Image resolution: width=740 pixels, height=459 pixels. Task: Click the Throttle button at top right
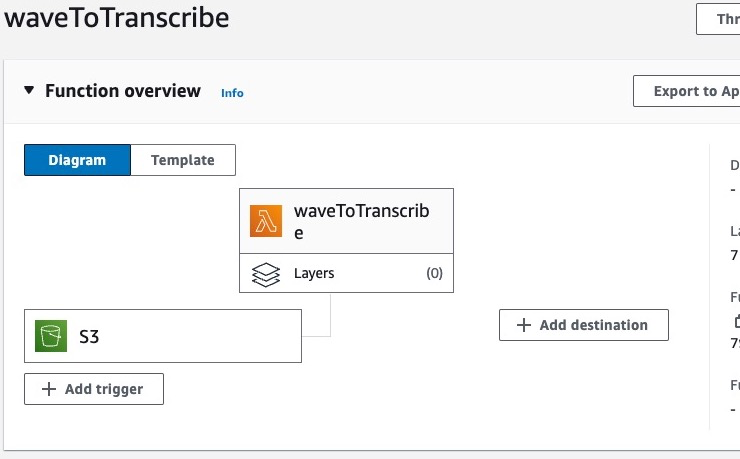pos(718,19)
